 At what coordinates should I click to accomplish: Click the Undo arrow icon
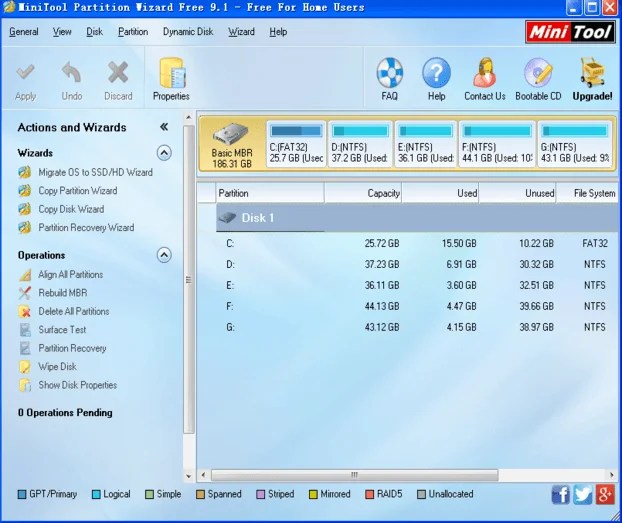click(71, 73)
